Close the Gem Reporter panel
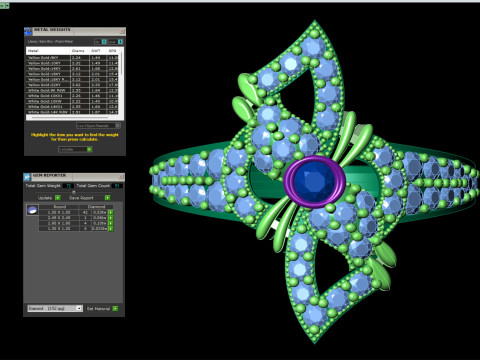This screenshot has height=360, width=480. (x=122, y=176)
